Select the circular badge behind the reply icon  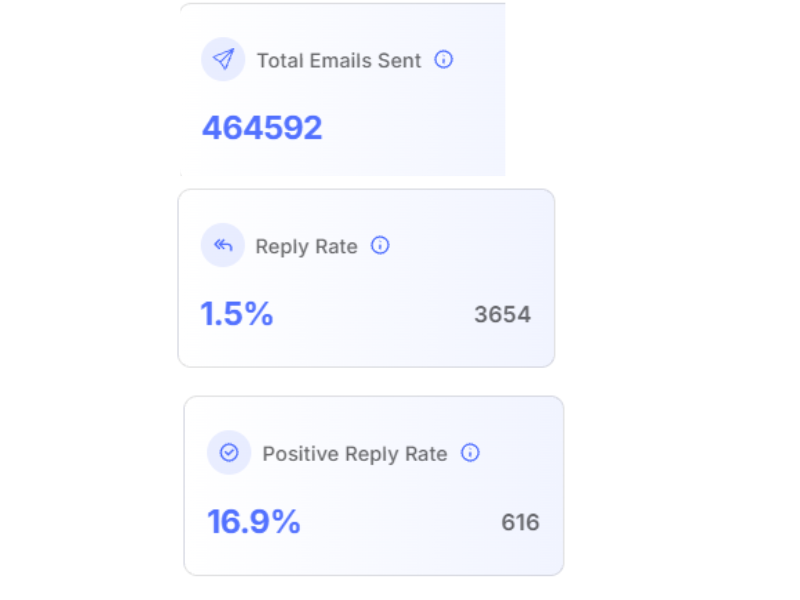tap(222, 245)
